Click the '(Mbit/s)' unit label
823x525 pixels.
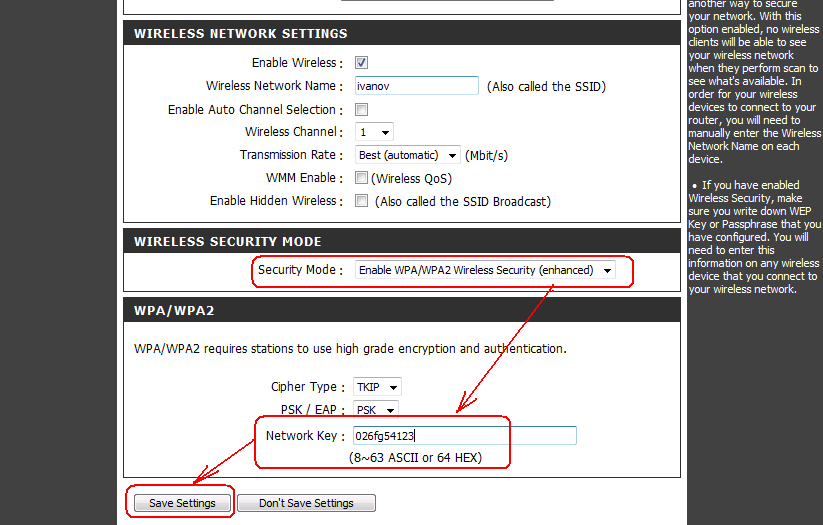[x=486, y=155]
